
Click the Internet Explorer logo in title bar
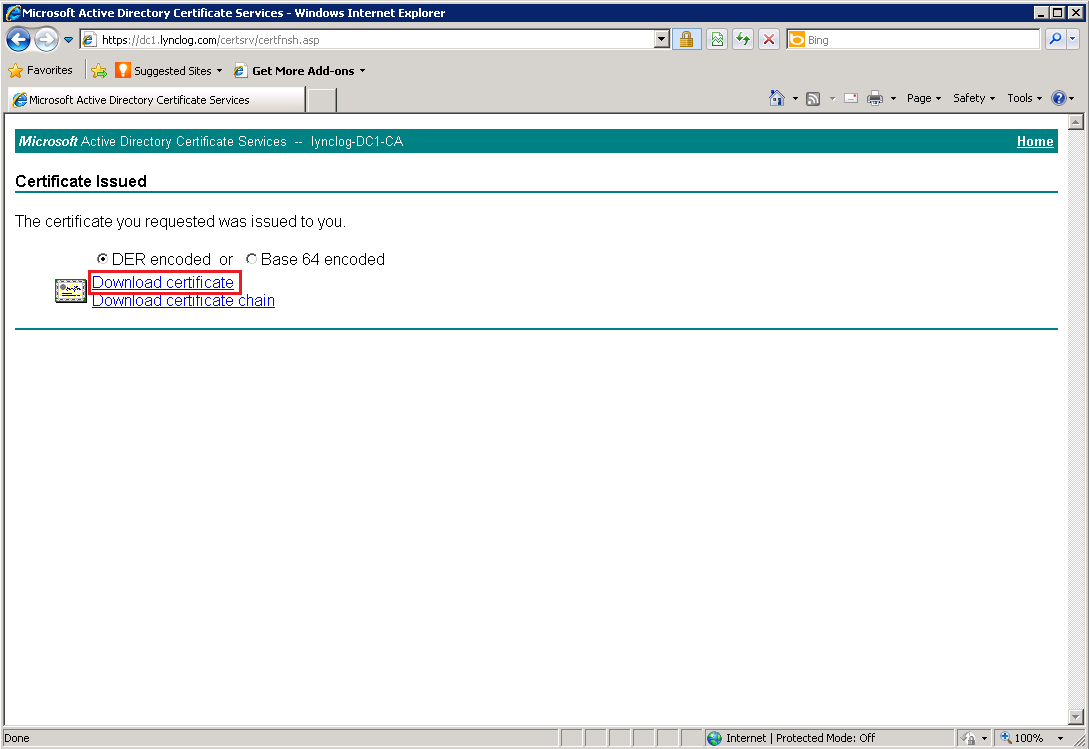tap(13, 13)
